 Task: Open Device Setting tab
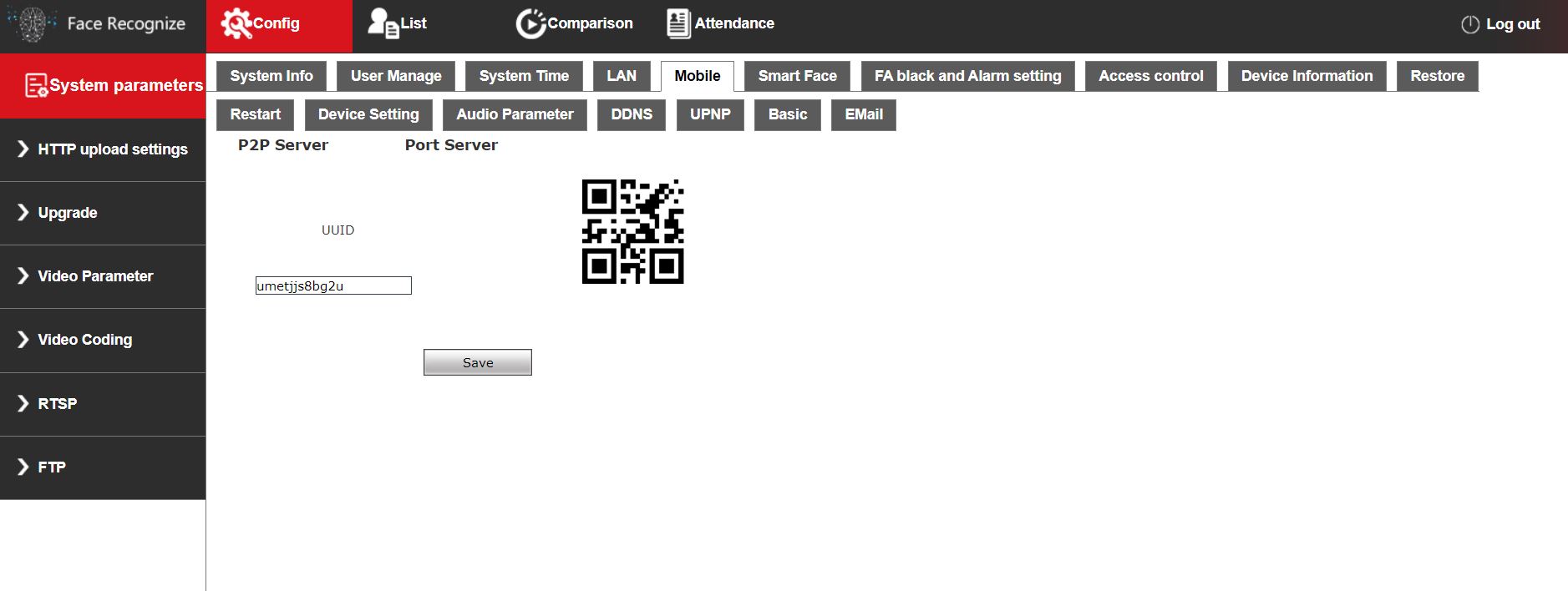368,114
